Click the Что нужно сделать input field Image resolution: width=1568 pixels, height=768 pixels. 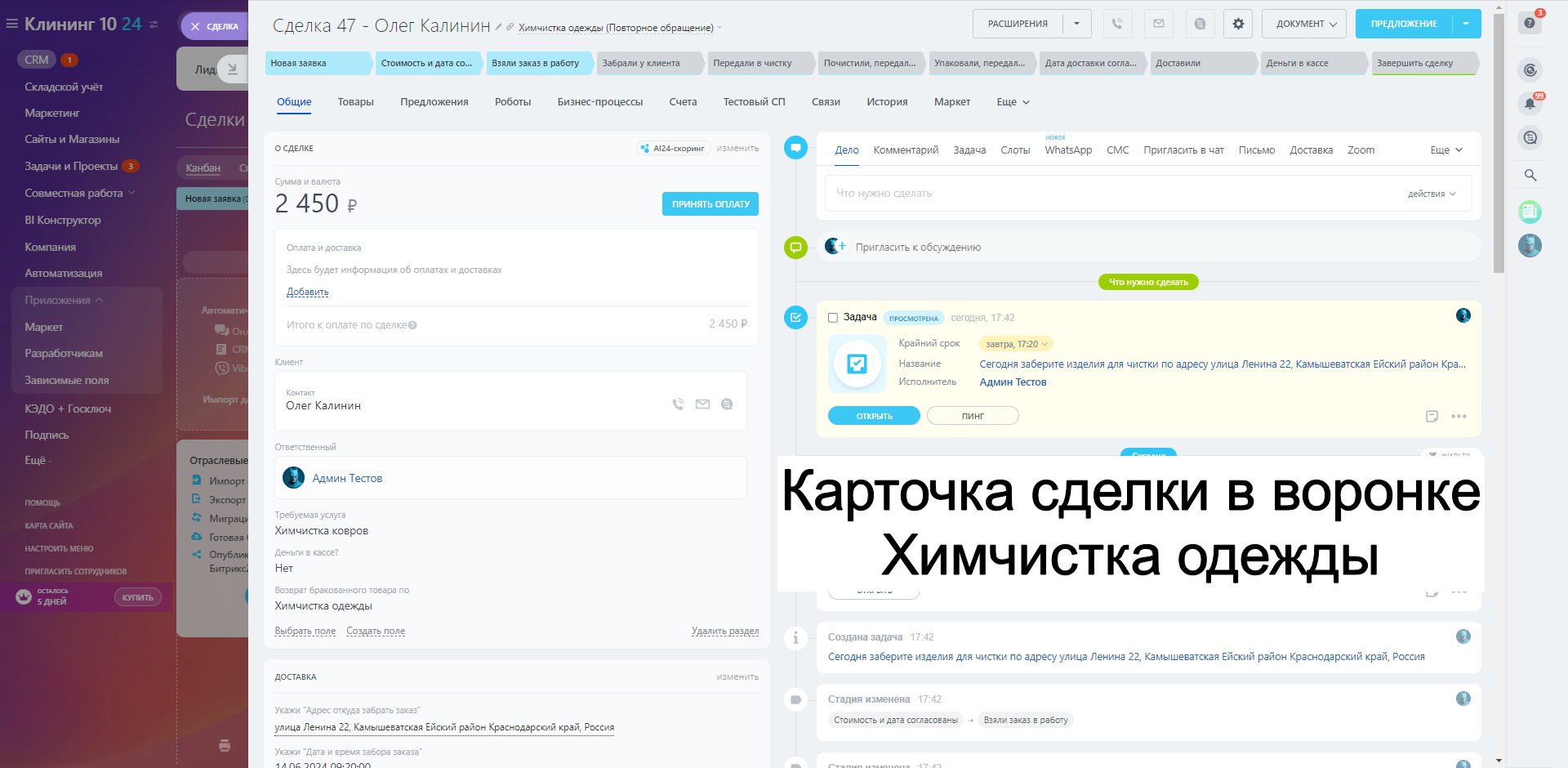[x=1111, y=194]
